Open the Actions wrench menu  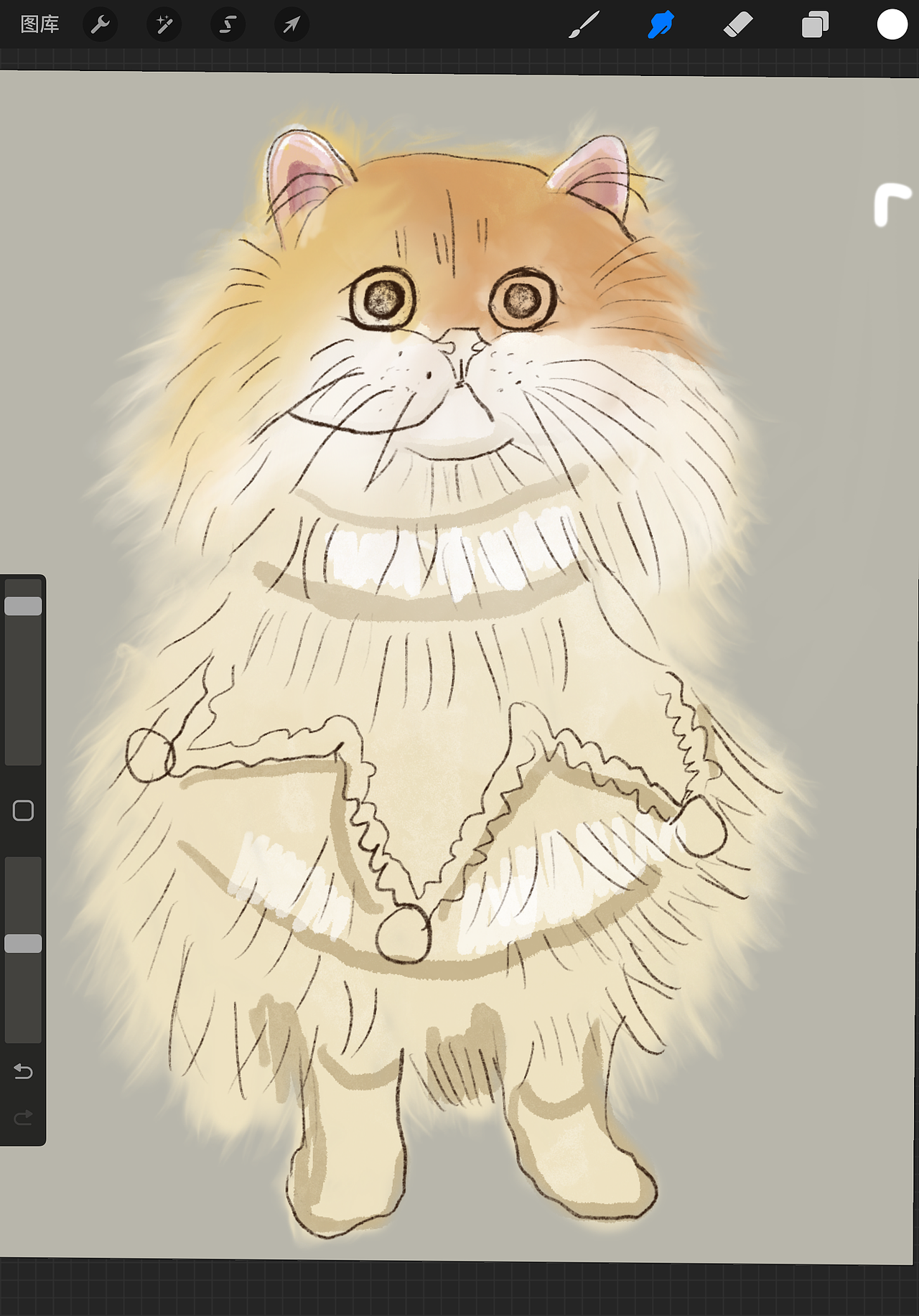tap(101, 25)
